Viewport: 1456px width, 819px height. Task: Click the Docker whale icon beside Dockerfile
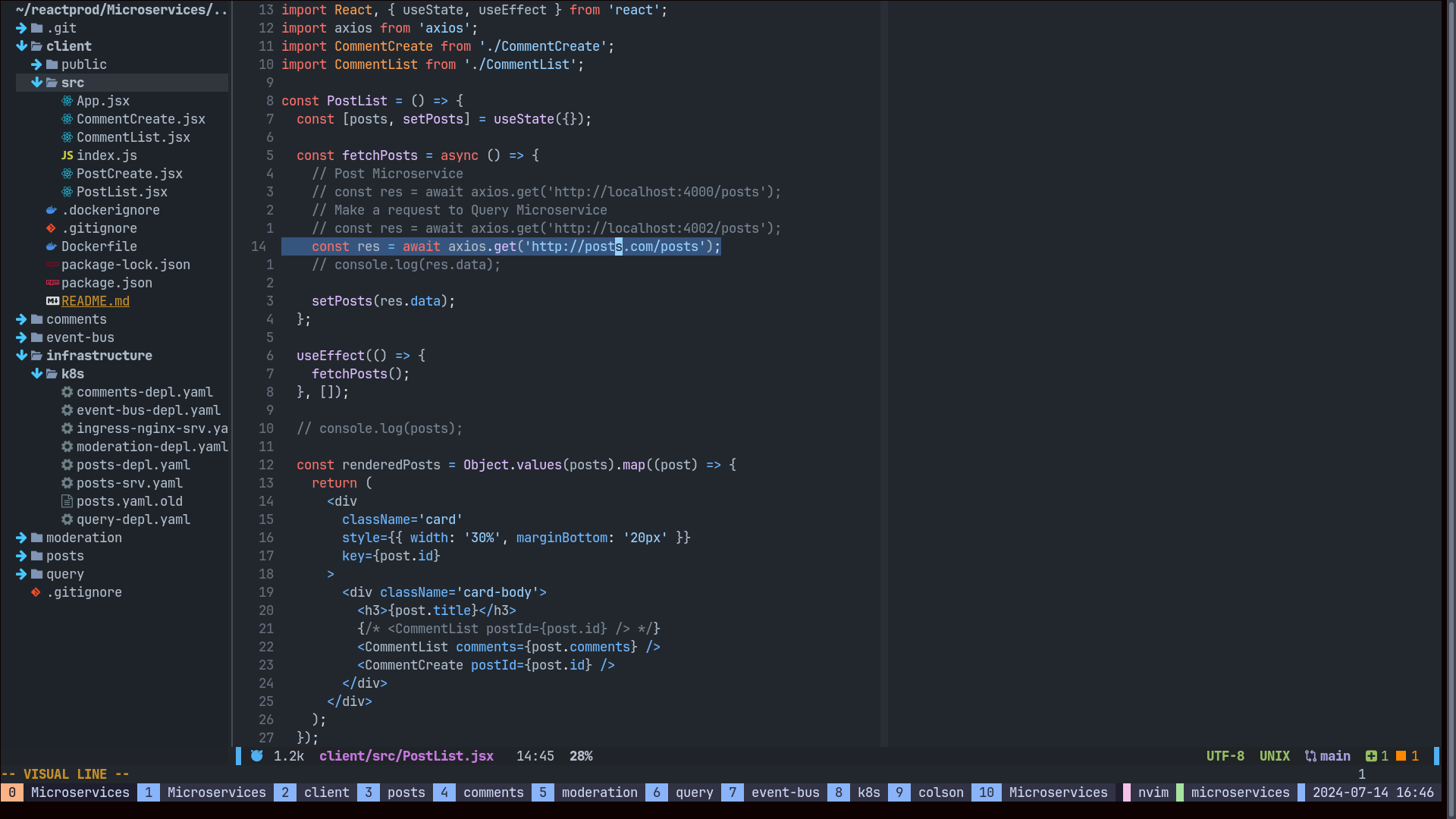coord(52,246)
